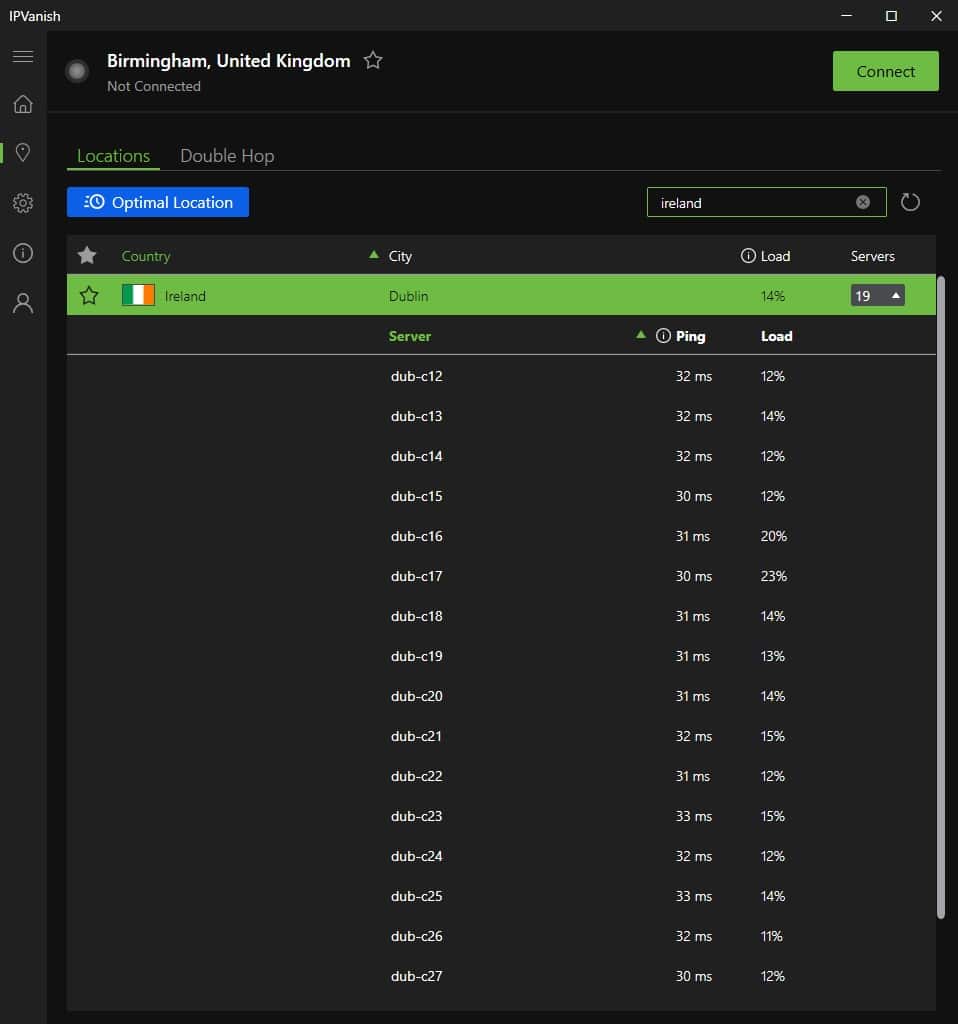Clear the ireland search text
This screenshot has width=958, height=1024.
tap(863, 202)
